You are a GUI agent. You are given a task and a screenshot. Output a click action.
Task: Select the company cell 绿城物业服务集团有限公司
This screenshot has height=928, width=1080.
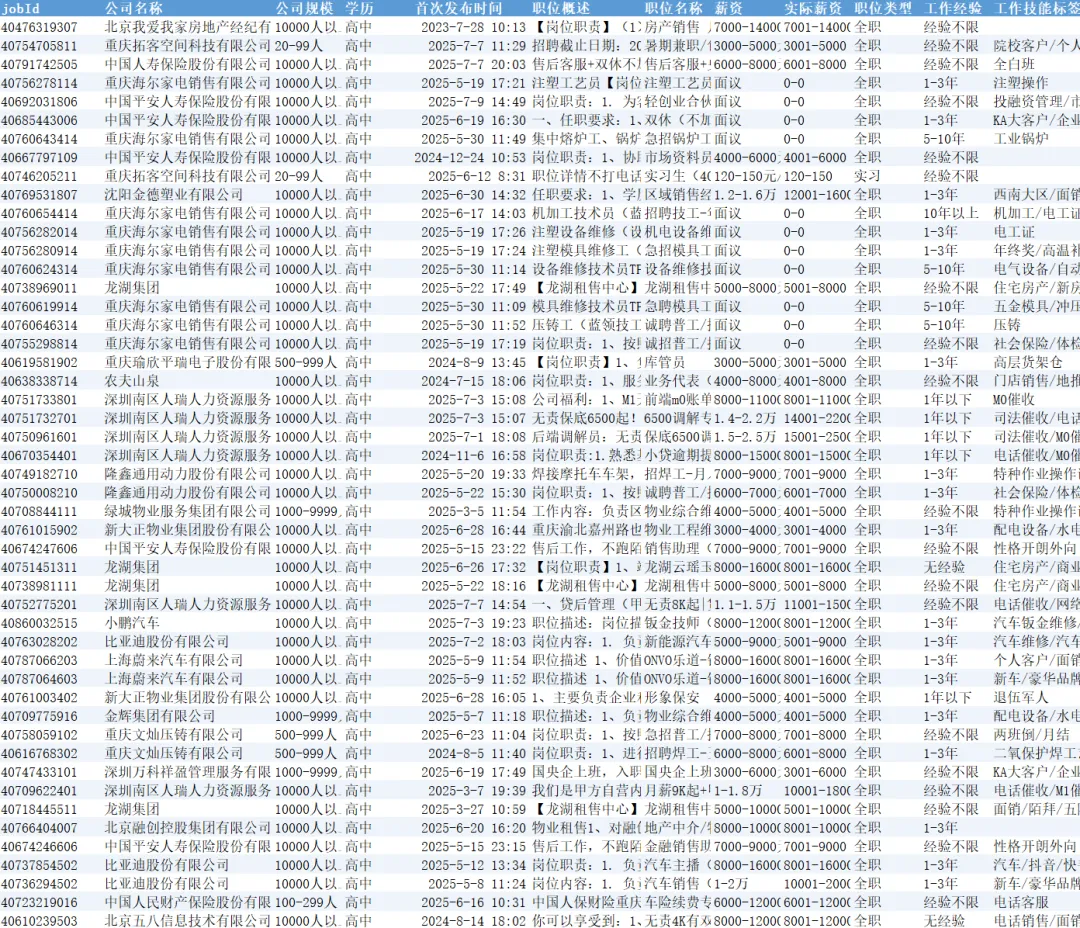pos(188,511)
